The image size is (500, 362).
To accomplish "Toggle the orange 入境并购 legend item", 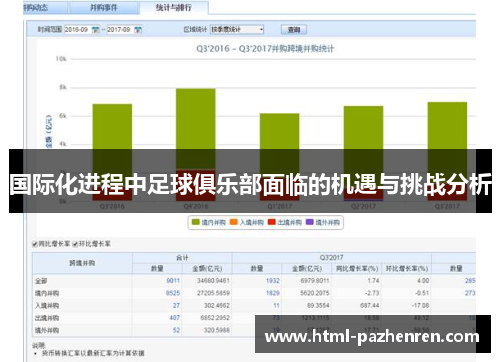I will point(247,222).
